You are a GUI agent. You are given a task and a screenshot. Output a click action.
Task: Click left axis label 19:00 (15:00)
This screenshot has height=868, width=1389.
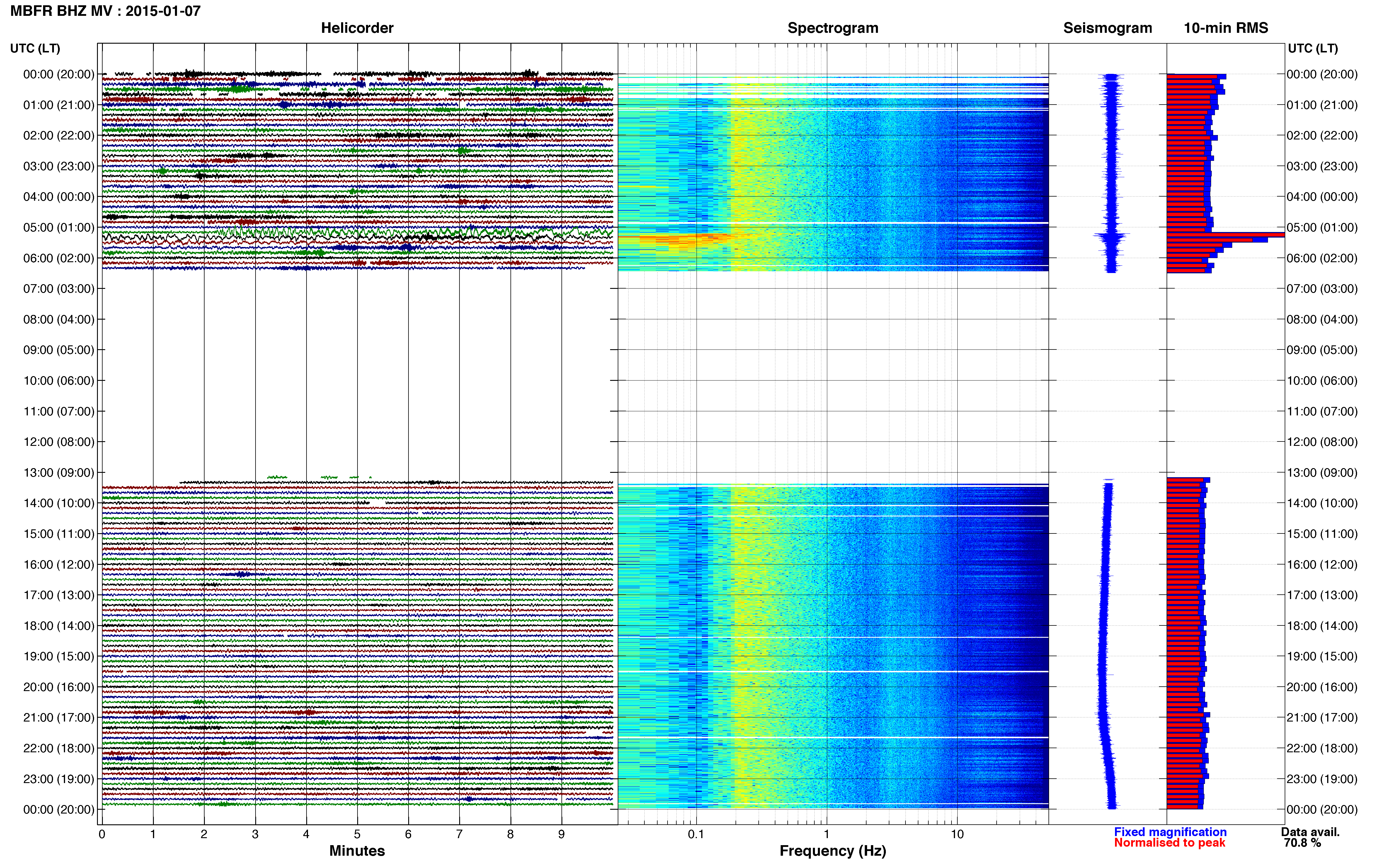coord(59,656)
